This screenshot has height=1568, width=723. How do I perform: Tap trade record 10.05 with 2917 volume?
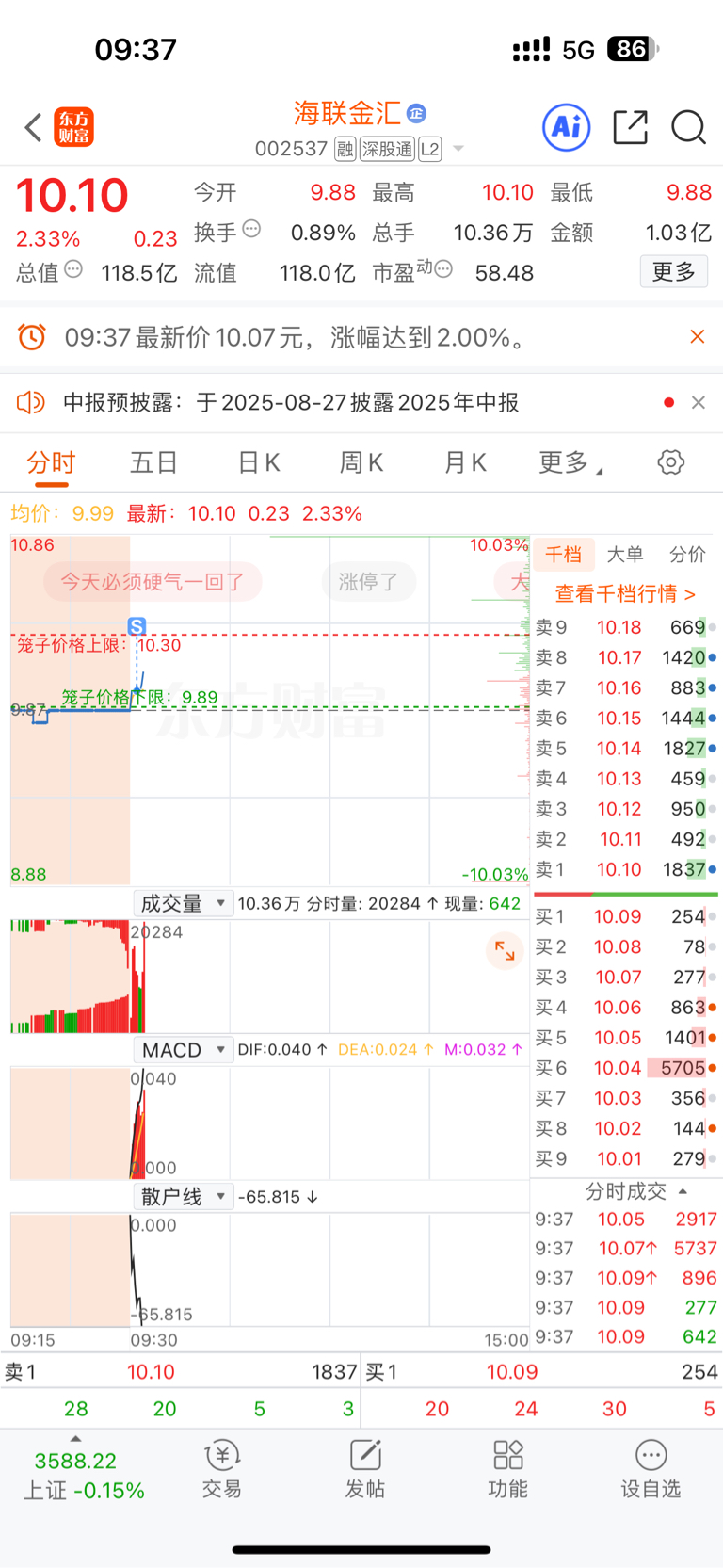point(625,1220)
